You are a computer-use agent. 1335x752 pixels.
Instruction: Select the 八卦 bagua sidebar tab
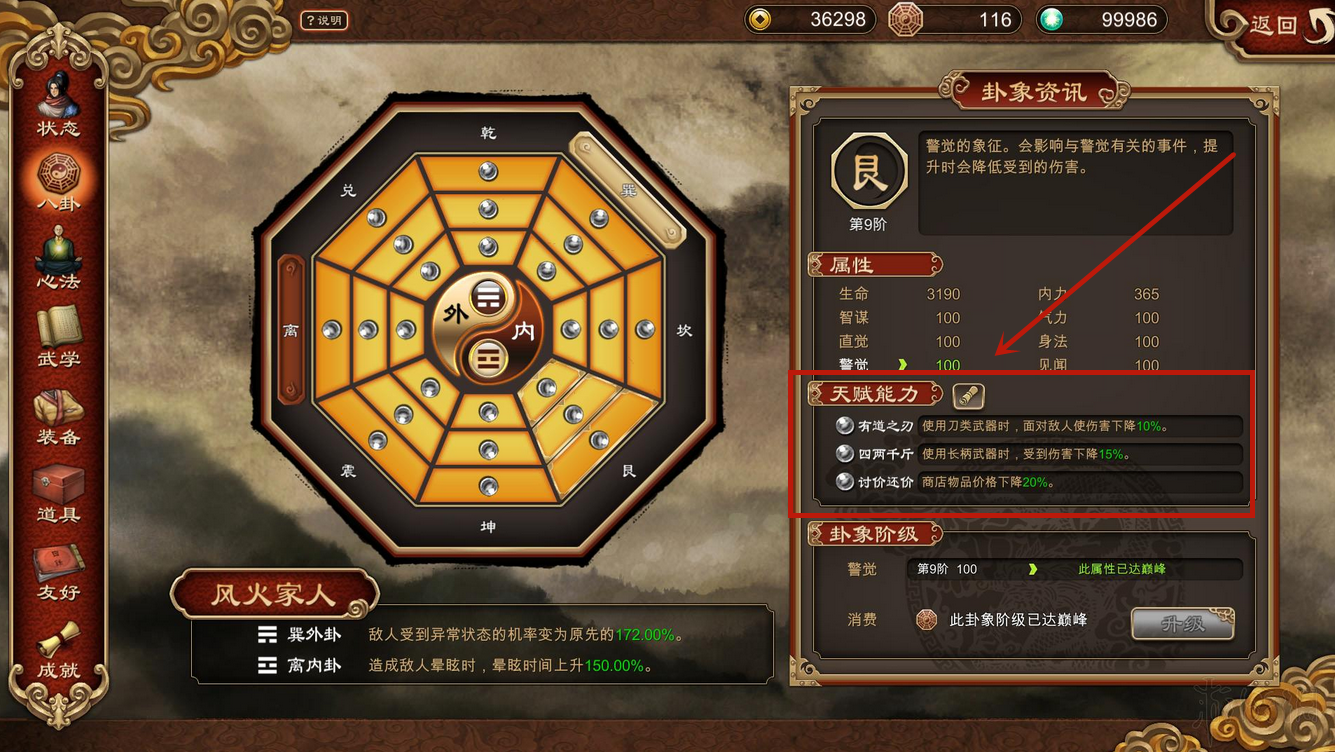(58, 182)
